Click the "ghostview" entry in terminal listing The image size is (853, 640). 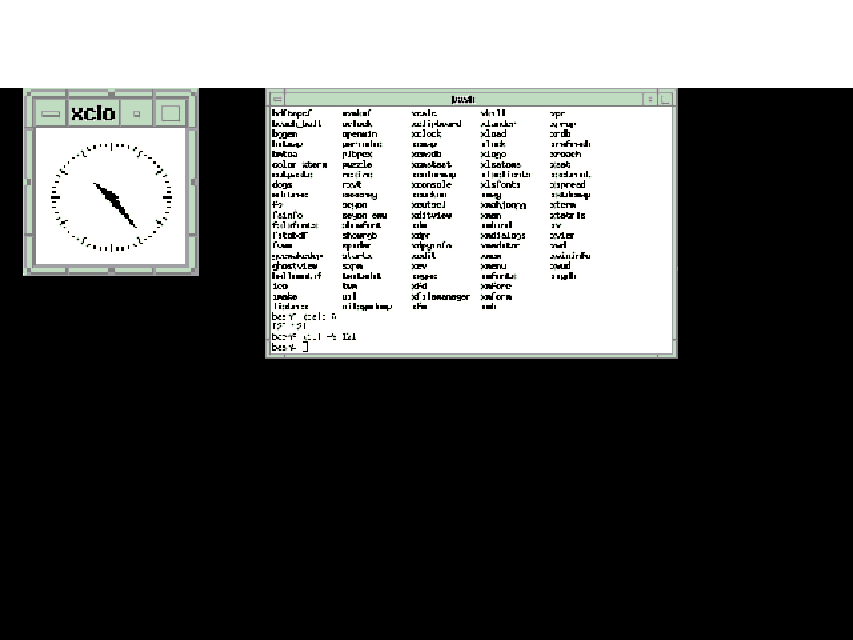pyautogui.click(x=294, y=266)
